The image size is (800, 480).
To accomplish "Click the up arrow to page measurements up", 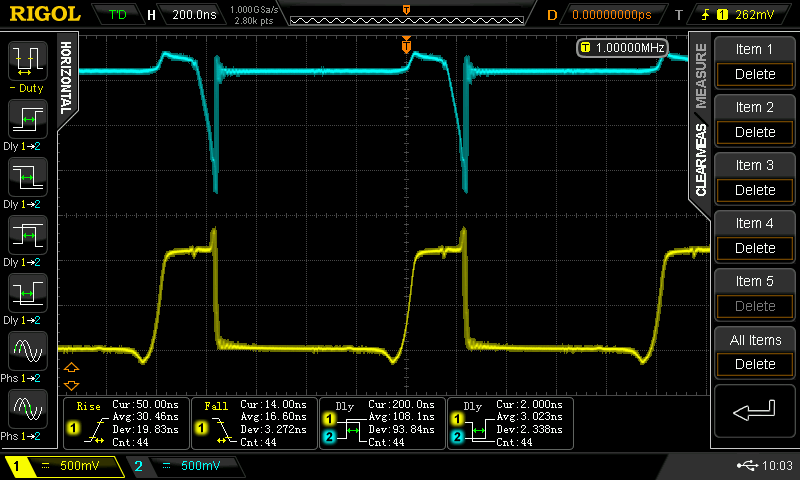I will (71, 367).
